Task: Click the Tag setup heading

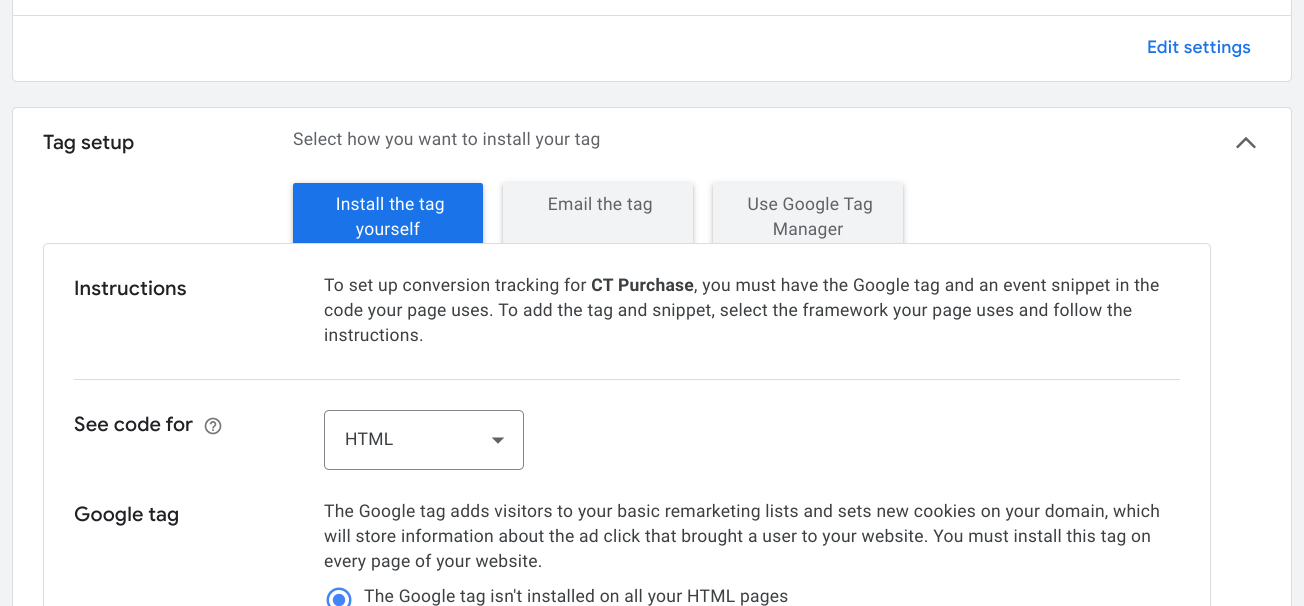Action: tap(88, 142)
